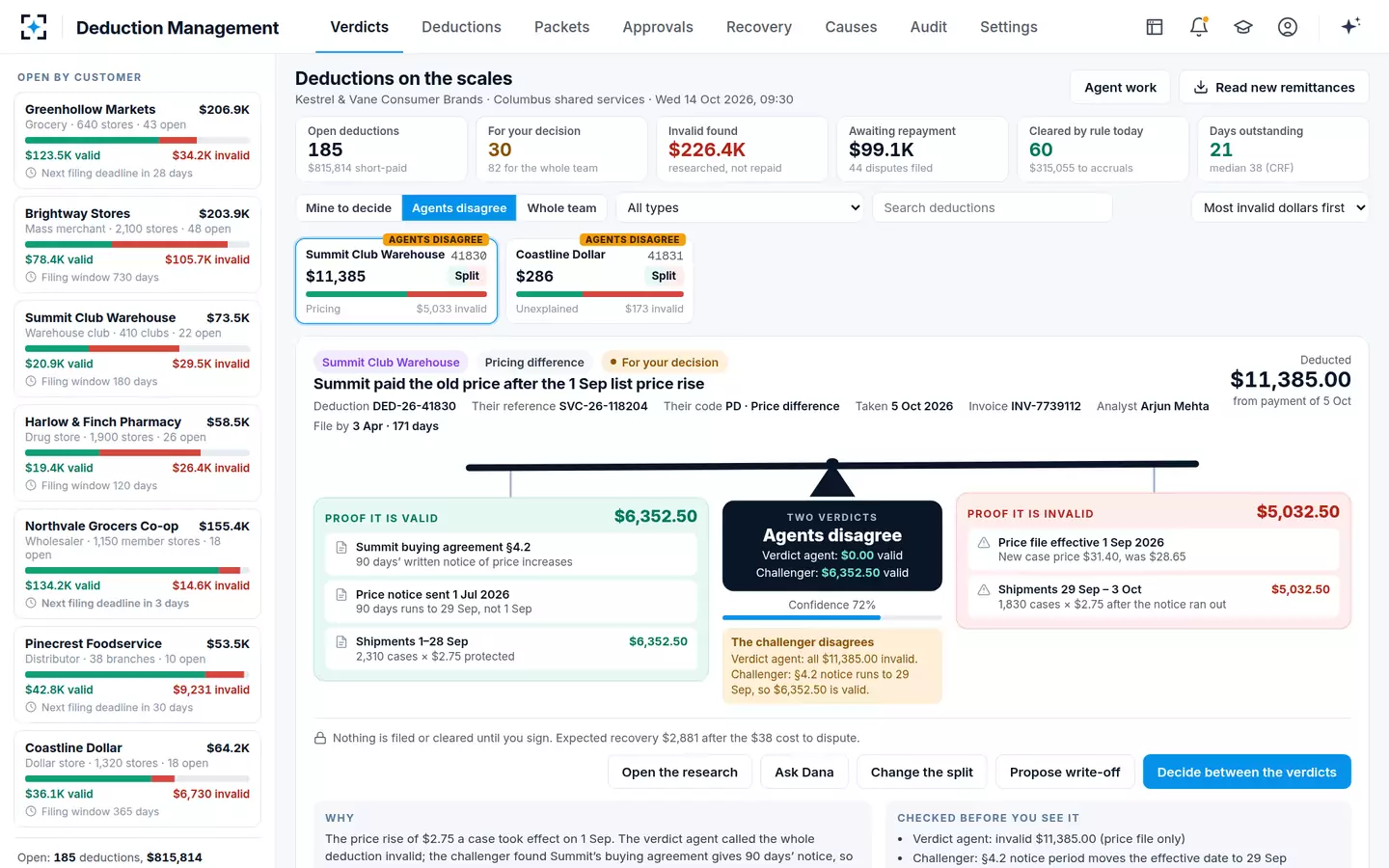Open the layout panel icon
This screenshot has height=868, width=1389.
(1155, 27)
